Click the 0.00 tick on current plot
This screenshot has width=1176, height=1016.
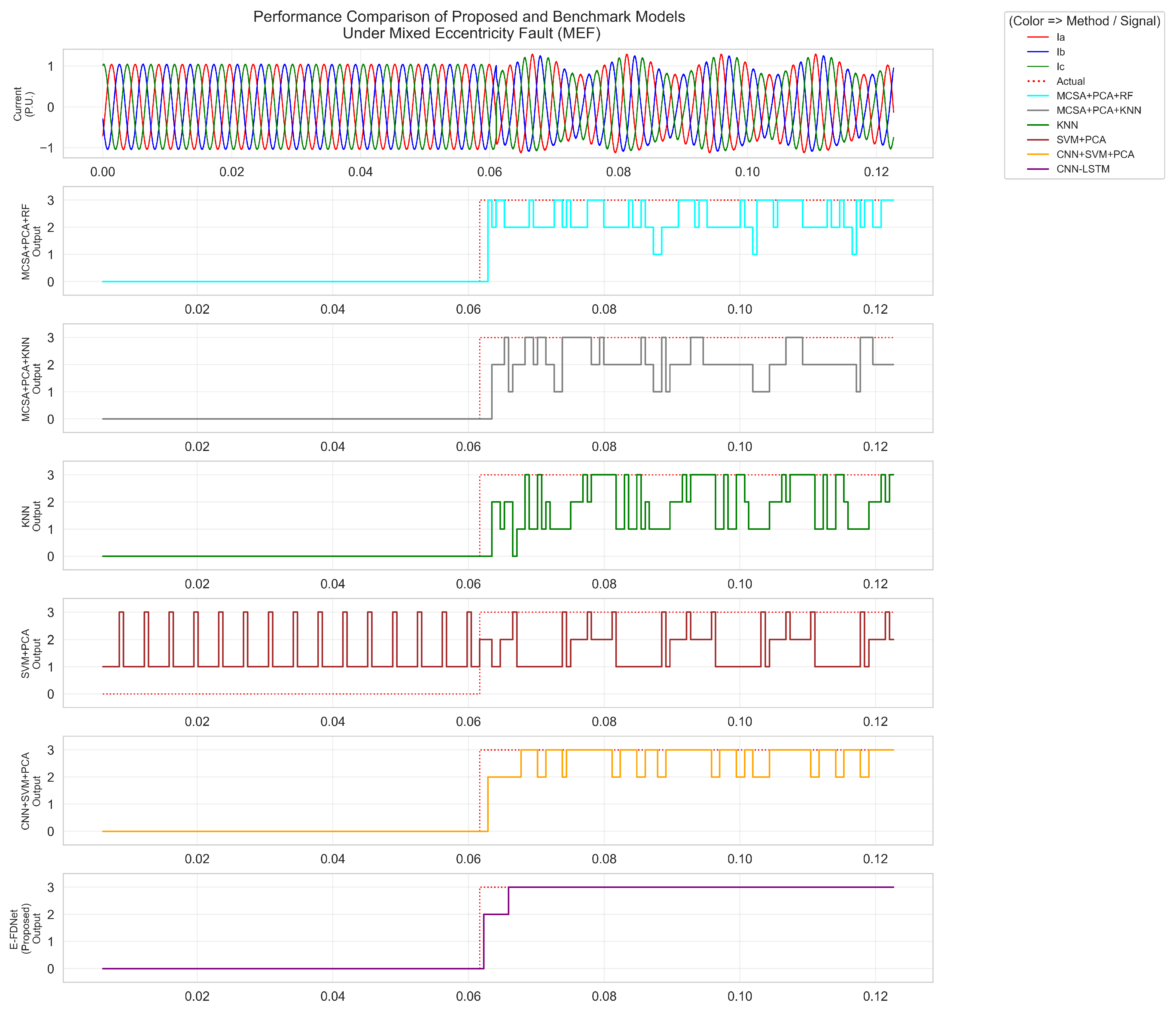pyautogui.click(x=103, y=172)
